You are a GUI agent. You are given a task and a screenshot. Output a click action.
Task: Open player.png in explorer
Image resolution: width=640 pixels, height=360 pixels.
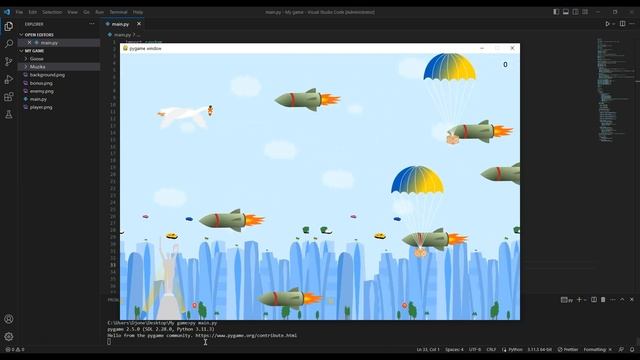point(41,107)
